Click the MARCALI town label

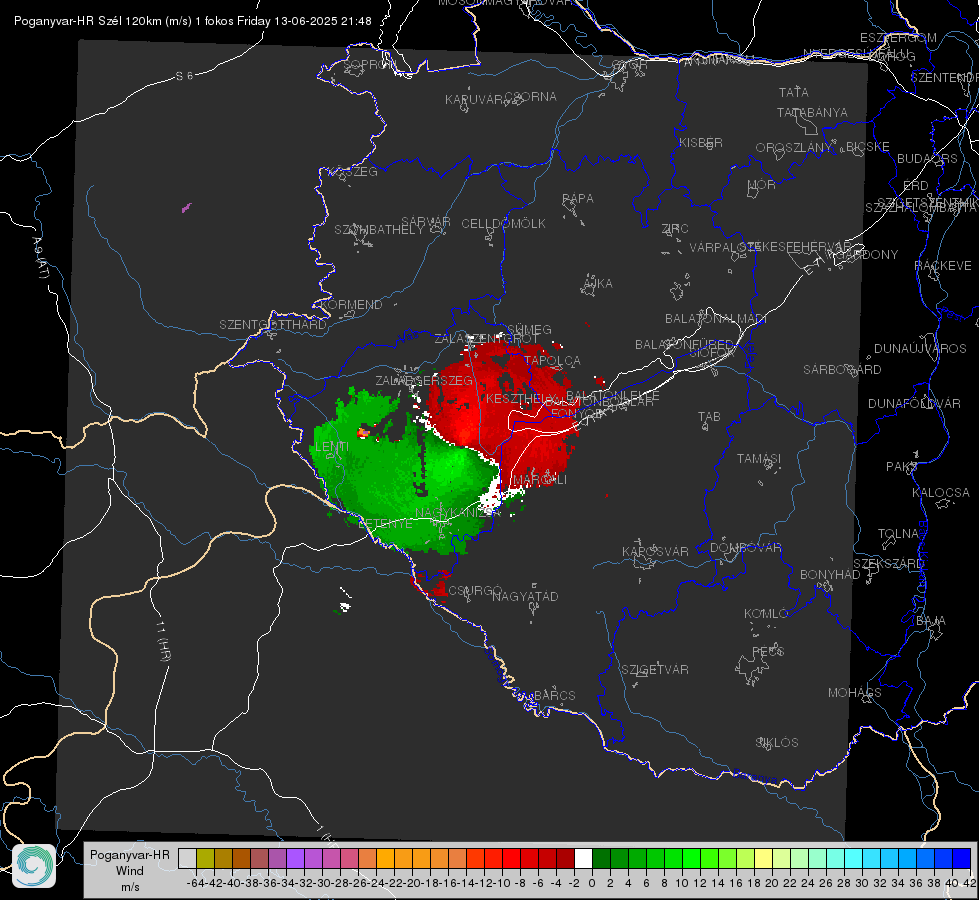pyautogui.click(x=541, y=480)
